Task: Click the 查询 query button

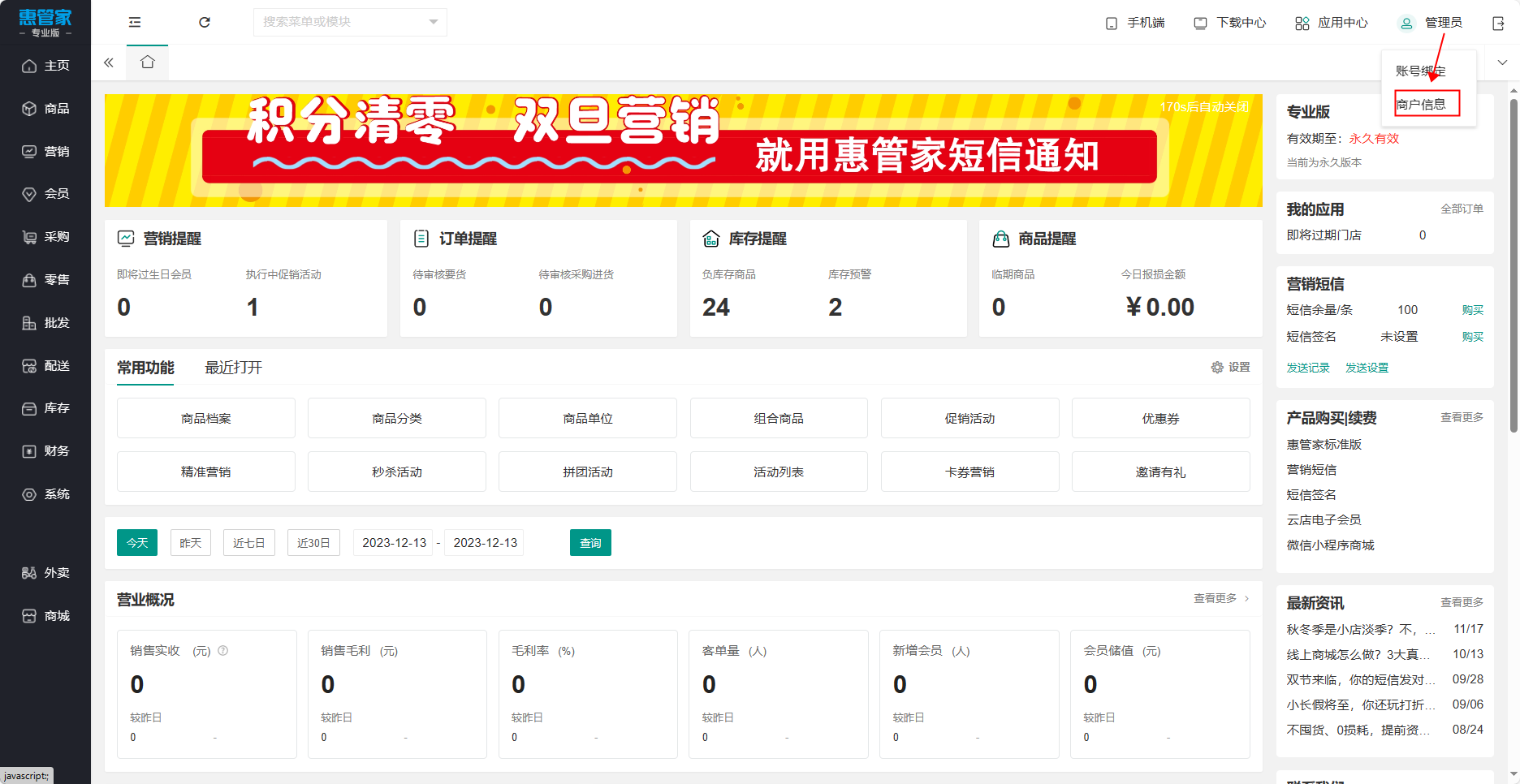Action: [590, 543]
